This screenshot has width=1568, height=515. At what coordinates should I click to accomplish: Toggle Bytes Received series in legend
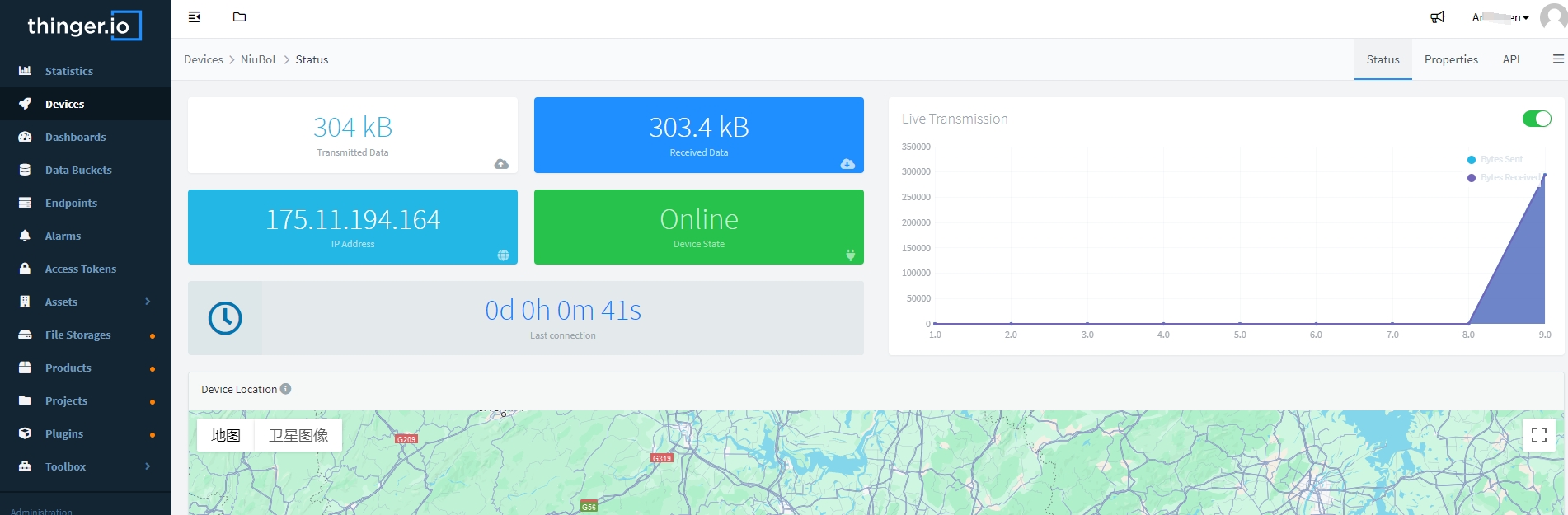tap(1507, 178)
